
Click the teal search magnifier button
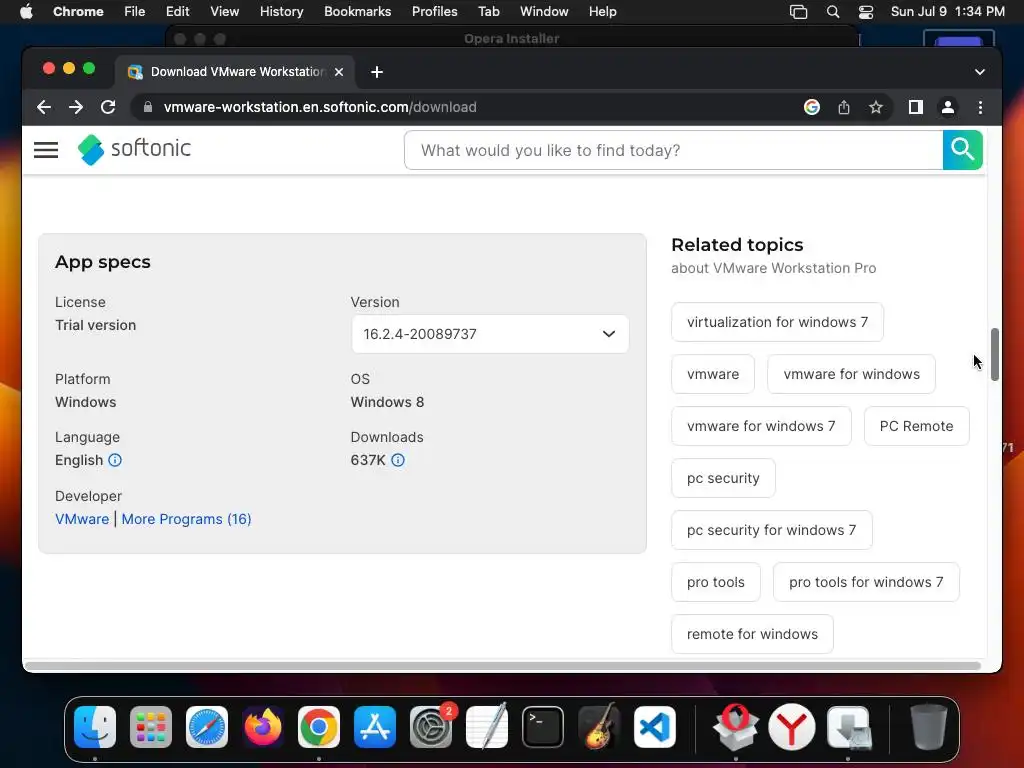pyautogui.click(x=962, y=150)
